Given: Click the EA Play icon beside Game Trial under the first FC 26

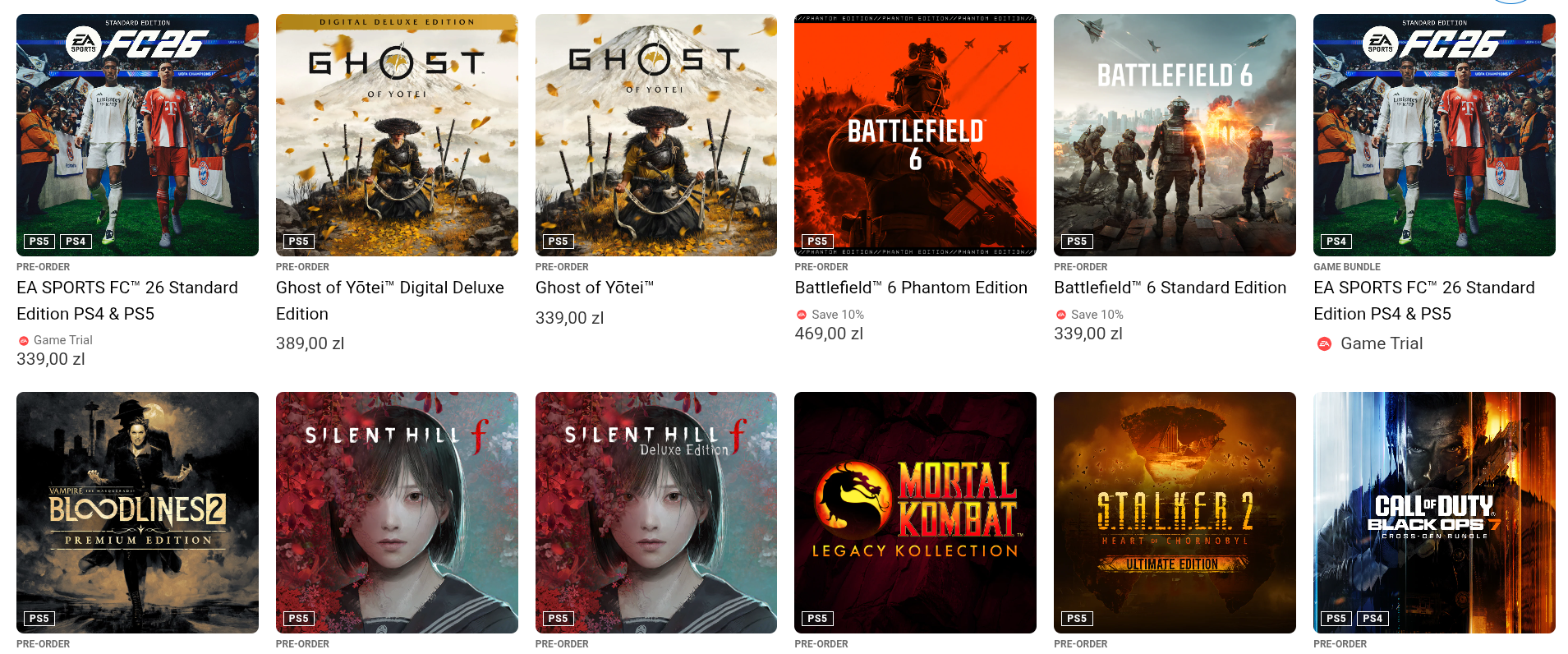Looking at the screenshot, I should 23,340.
